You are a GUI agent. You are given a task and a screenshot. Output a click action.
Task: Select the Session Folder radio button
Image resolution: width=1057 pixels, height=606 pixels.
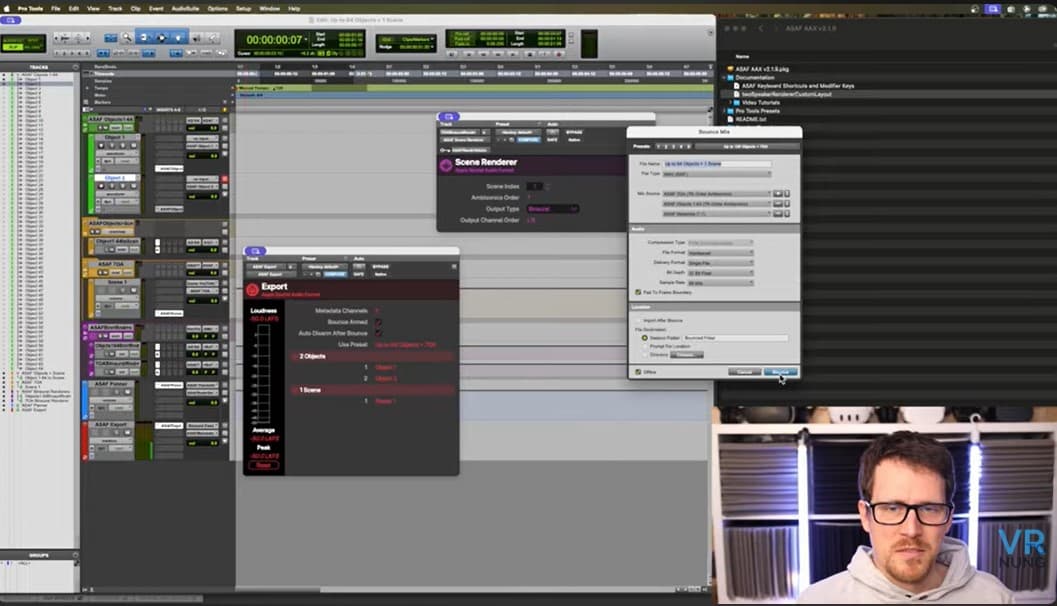[644, 338]
